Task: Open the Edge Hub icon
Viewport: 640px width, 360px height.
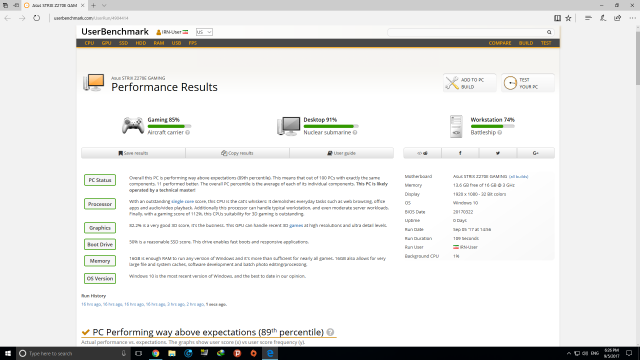Action: click(588, 18)
